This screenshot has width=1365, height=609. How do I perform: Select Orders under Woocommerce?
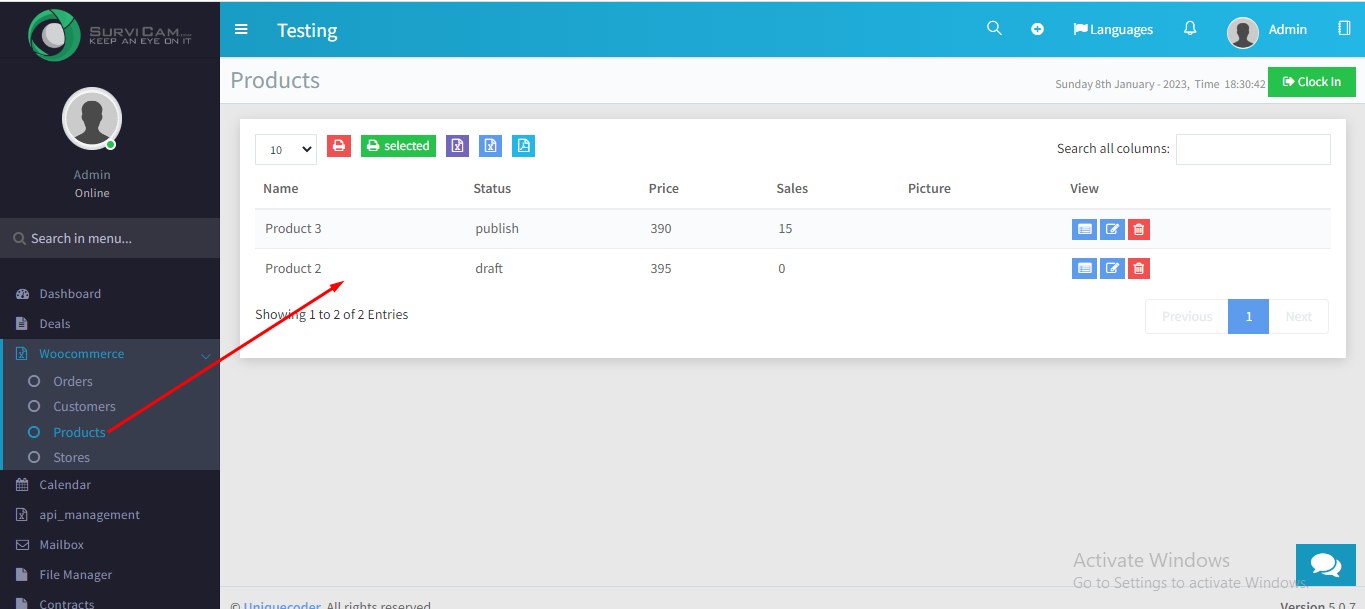tap(73, 381)
